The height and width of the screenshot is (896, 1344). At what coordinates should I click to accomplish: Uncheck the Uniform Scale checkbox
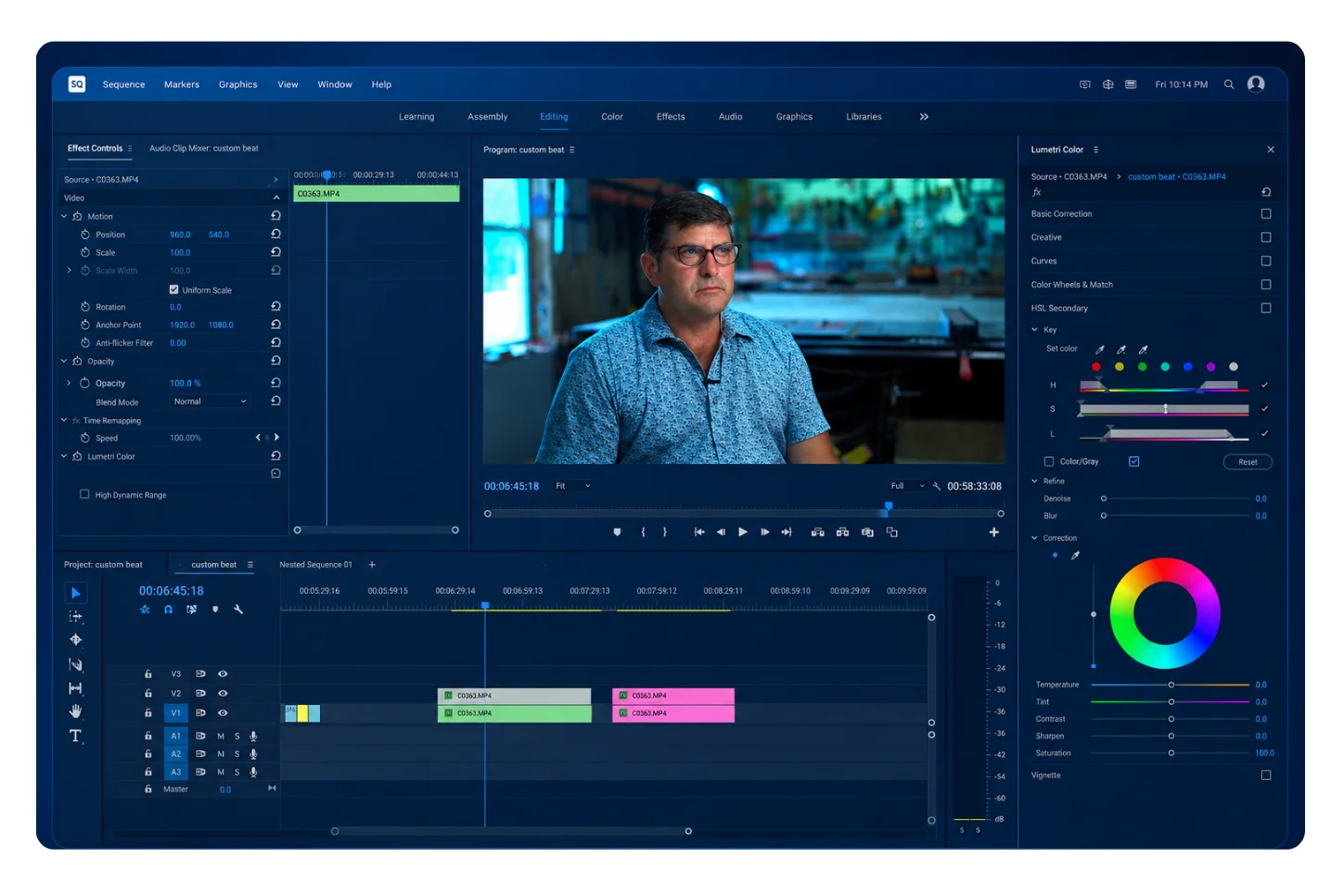click(x=173, y=289)
